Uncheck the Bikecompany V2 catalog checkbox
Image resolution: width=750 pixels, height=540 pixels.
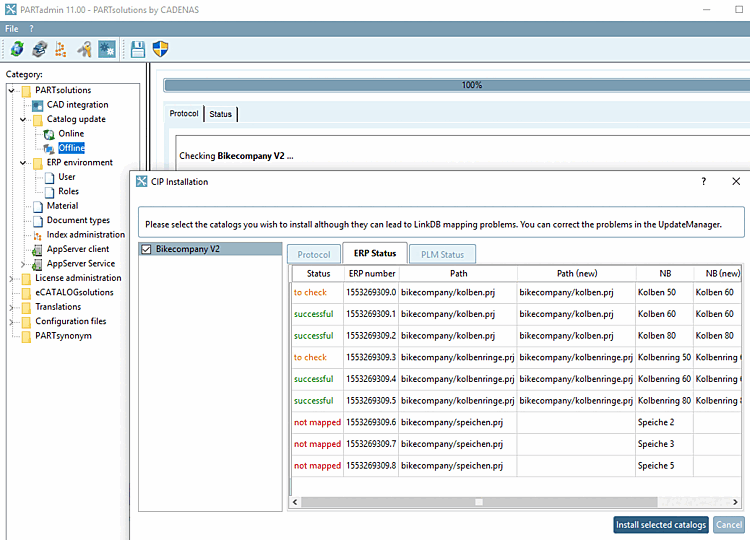[146, 249]
